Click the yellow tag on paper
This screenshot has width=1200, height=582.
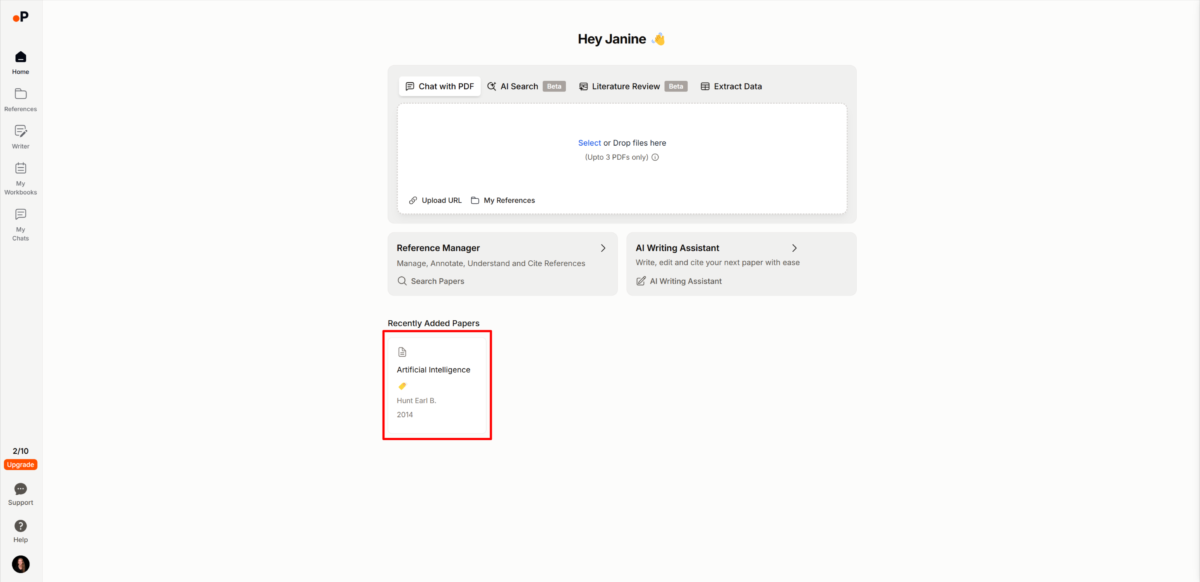(x=402, y=386)
